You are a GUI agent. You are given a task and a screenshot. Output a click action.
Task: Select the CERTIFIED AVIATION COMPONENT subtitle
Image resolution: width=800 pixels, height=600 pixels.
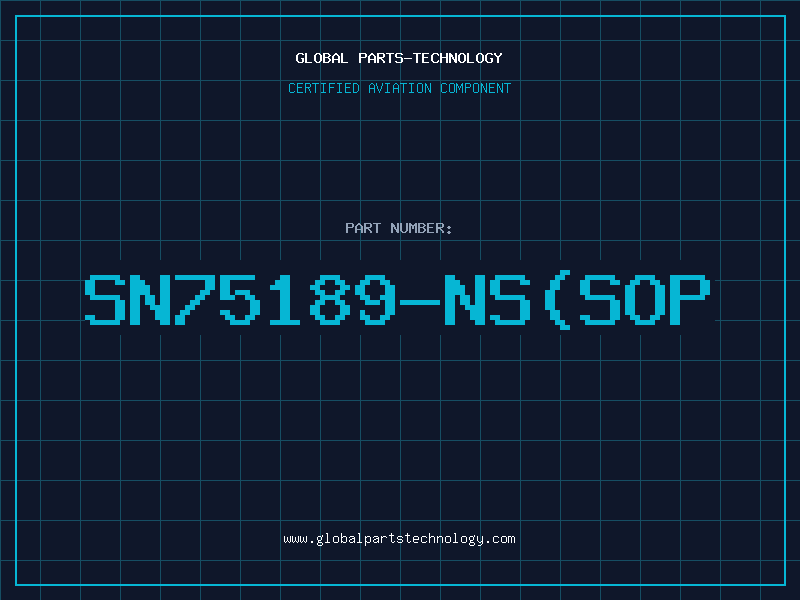click(399, 88)
